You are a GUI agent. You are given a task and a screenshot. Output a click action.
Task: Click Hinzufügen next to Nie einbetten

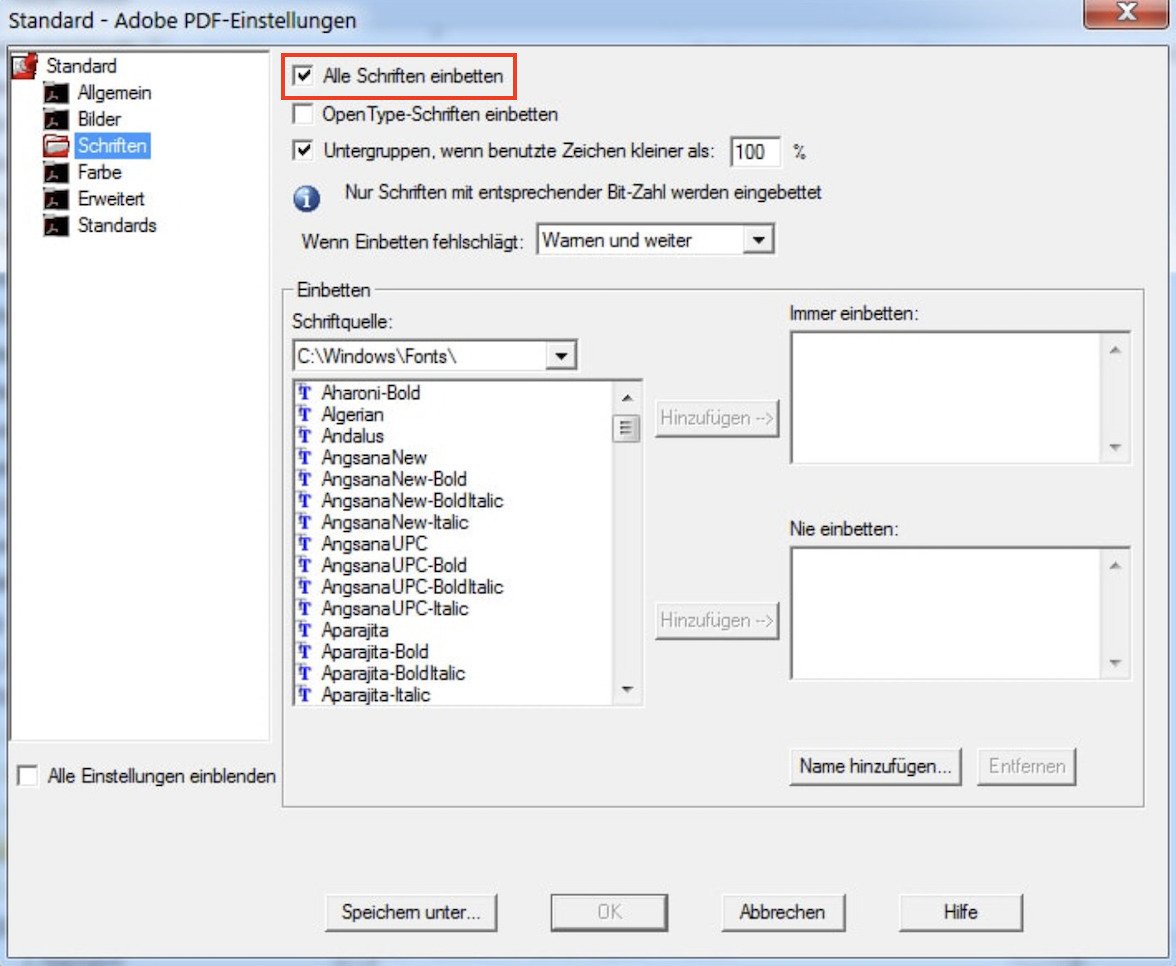click(x=717, y=621)
